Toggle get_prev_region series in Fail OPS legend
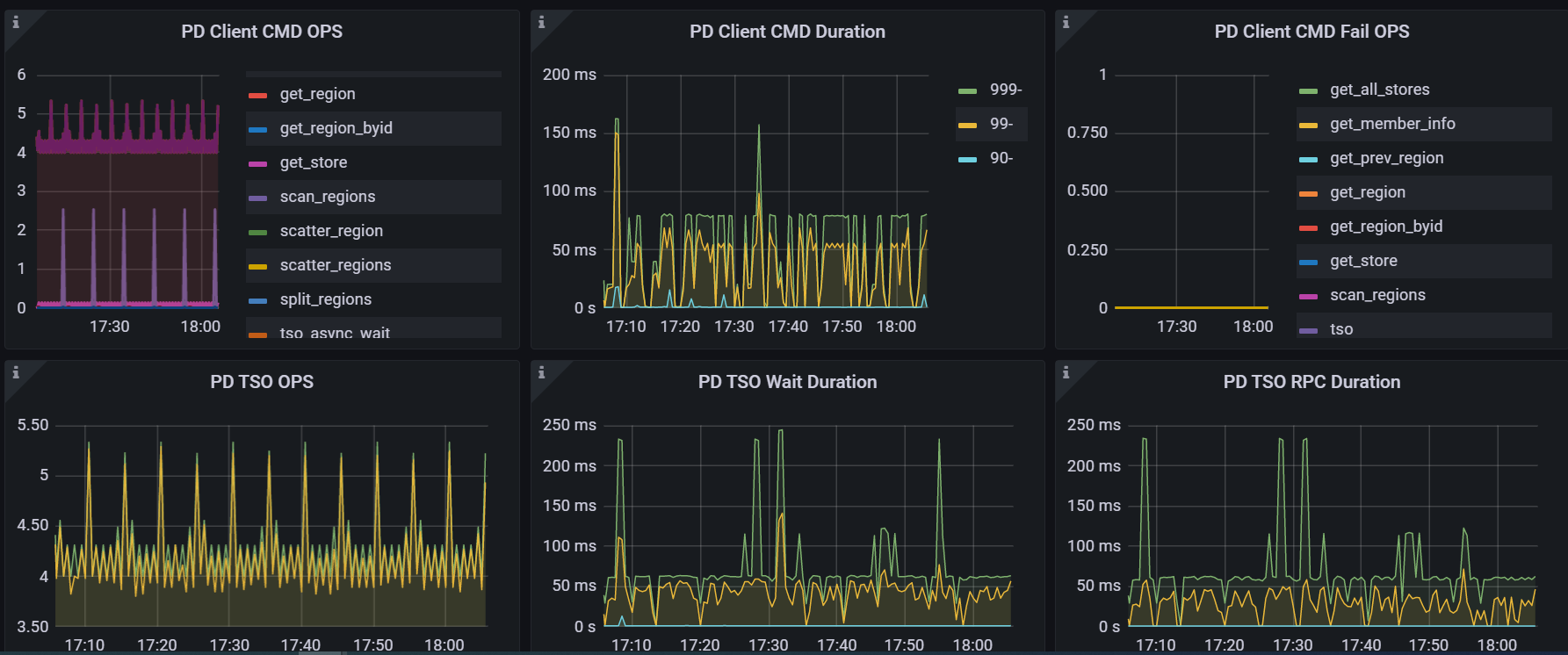 (1386, 158)
